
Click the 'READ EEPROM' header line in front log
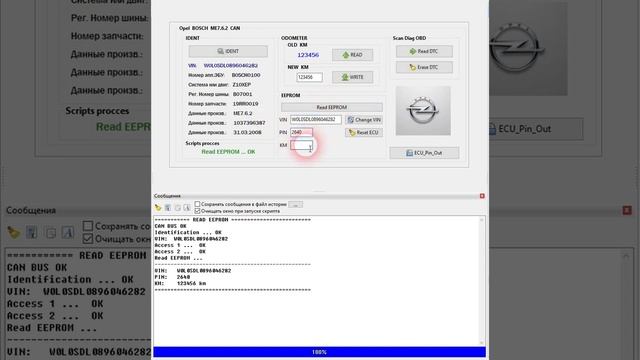tap(233, 220)
